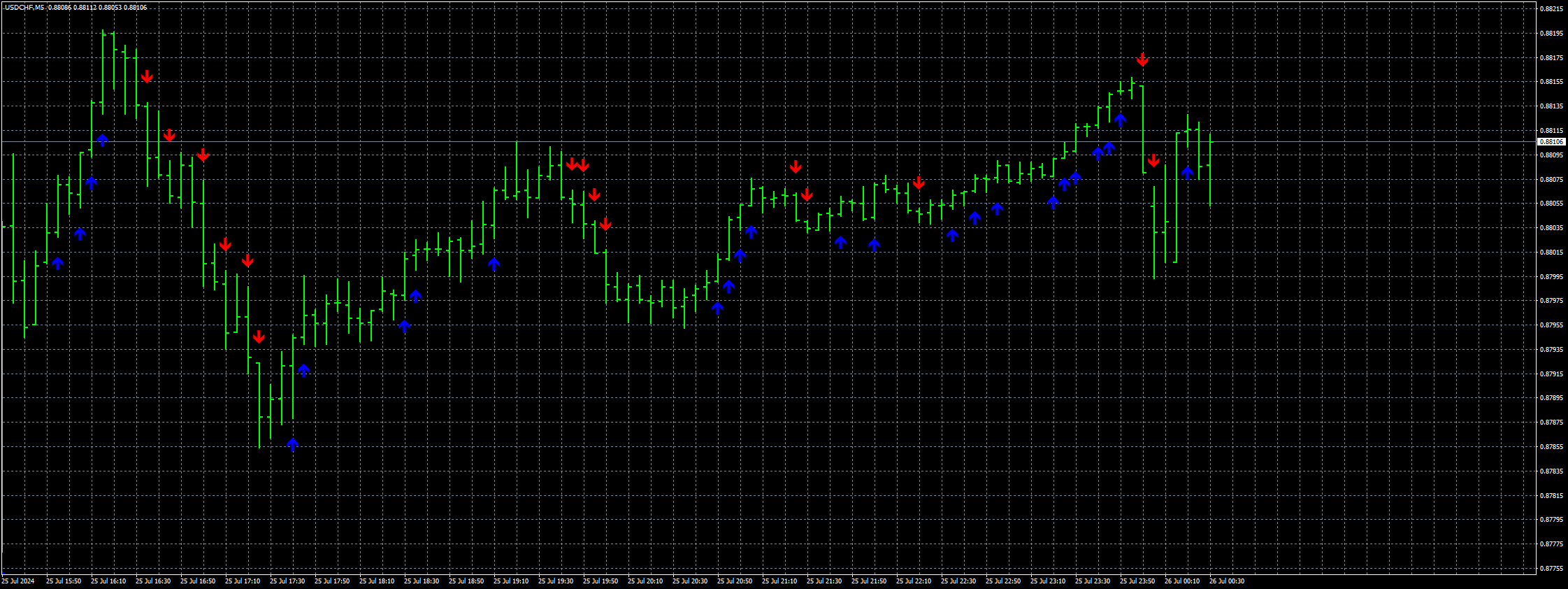Click the 25 Jul 21:50 time label
This screenshot has width=1568, height=589.
[x=869, y=581]
